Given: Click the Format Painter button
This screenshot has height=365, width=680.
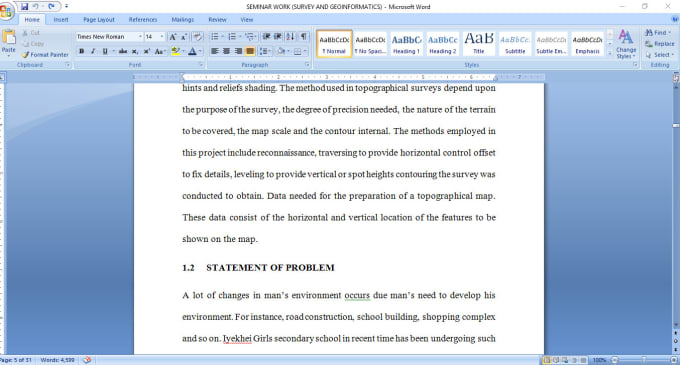Looking at the screenshot, I should [46, 55].
